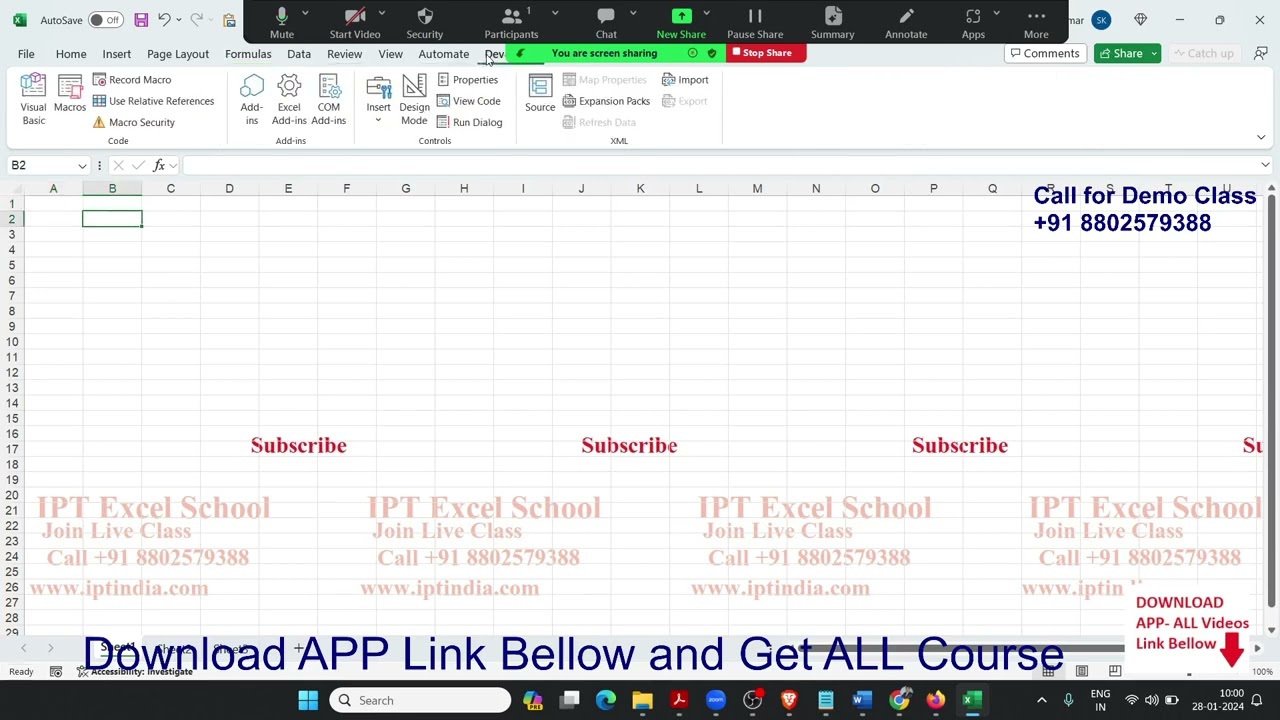This screenshot has width=1280, height=720.
Task: Open Zoom More options
Action: [1036, 22]
